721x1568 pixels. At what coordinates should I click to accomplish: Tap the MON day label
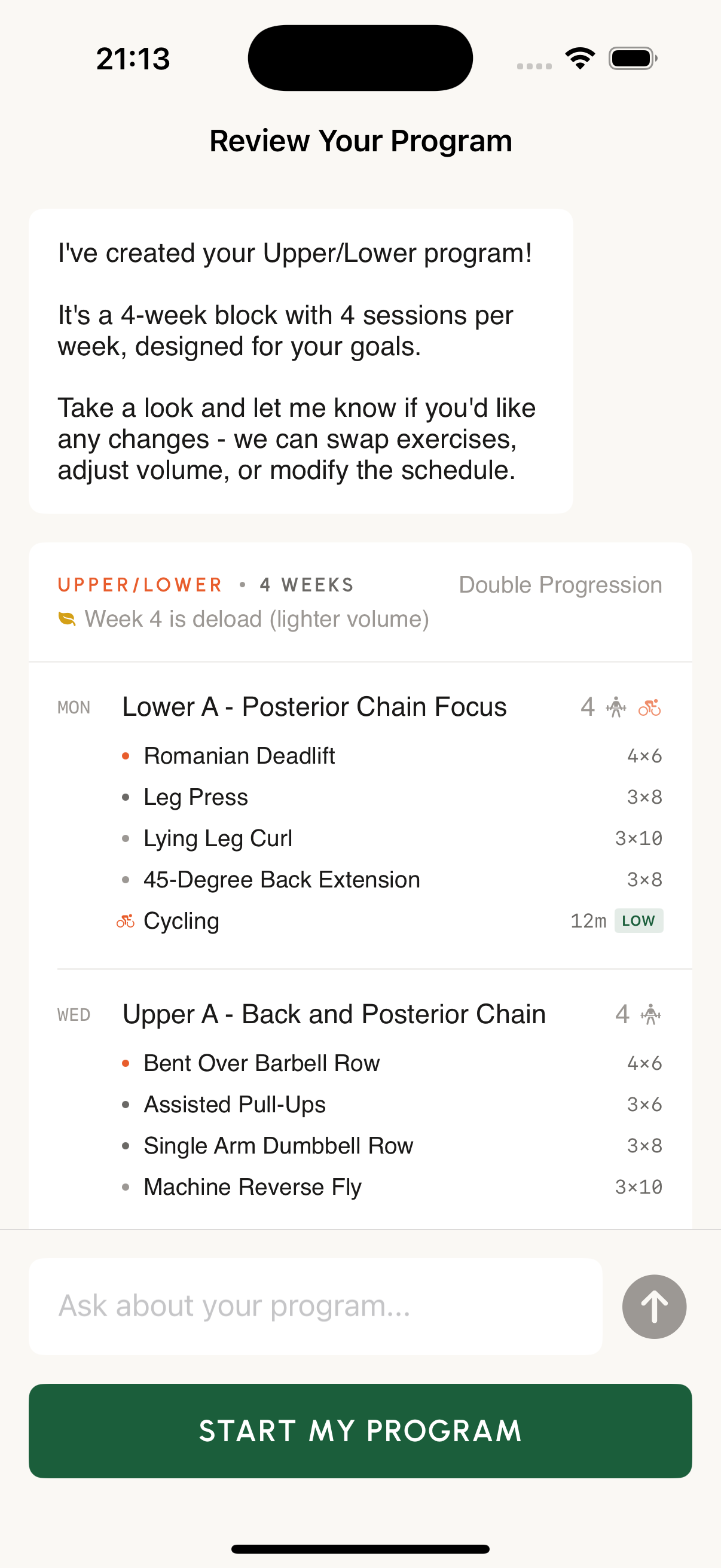pos(74,707)
